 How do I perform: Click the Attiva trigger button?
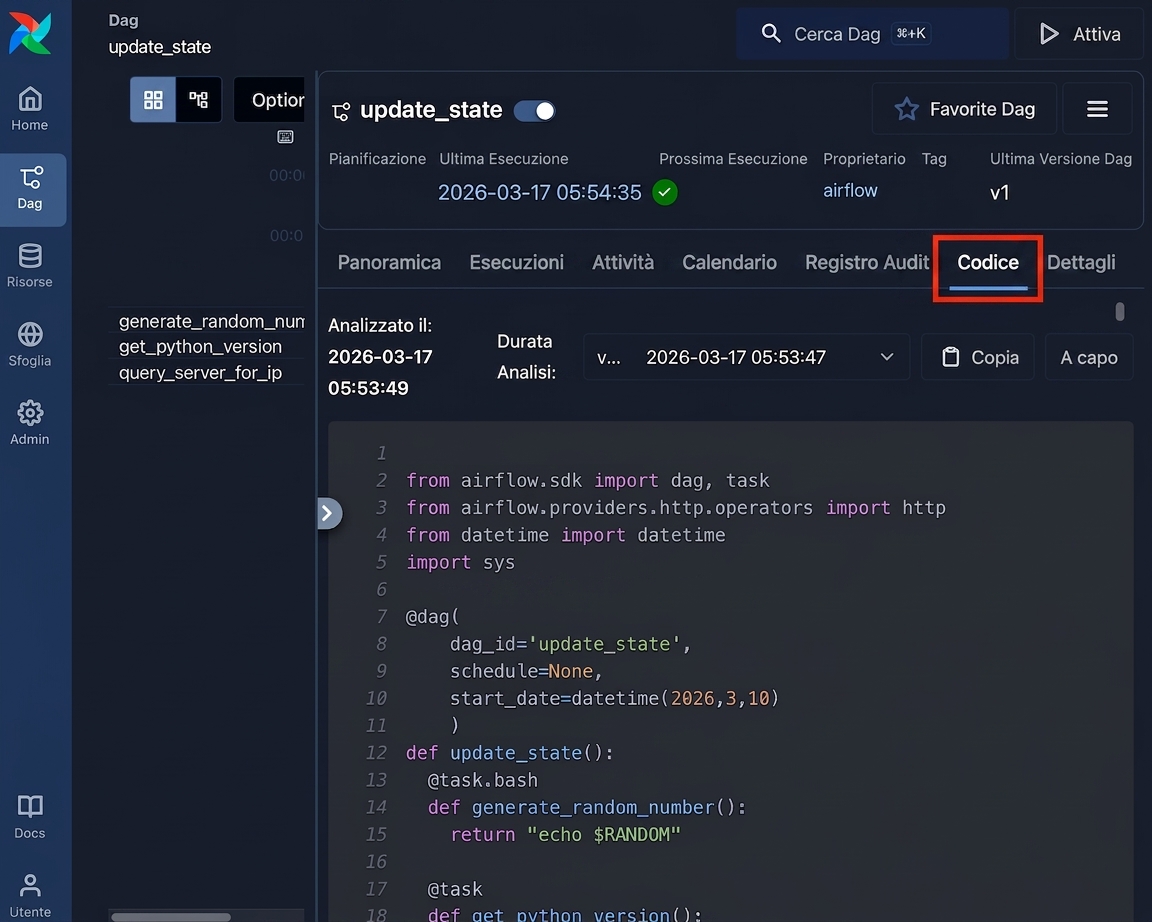click(x=1079, y=34)
